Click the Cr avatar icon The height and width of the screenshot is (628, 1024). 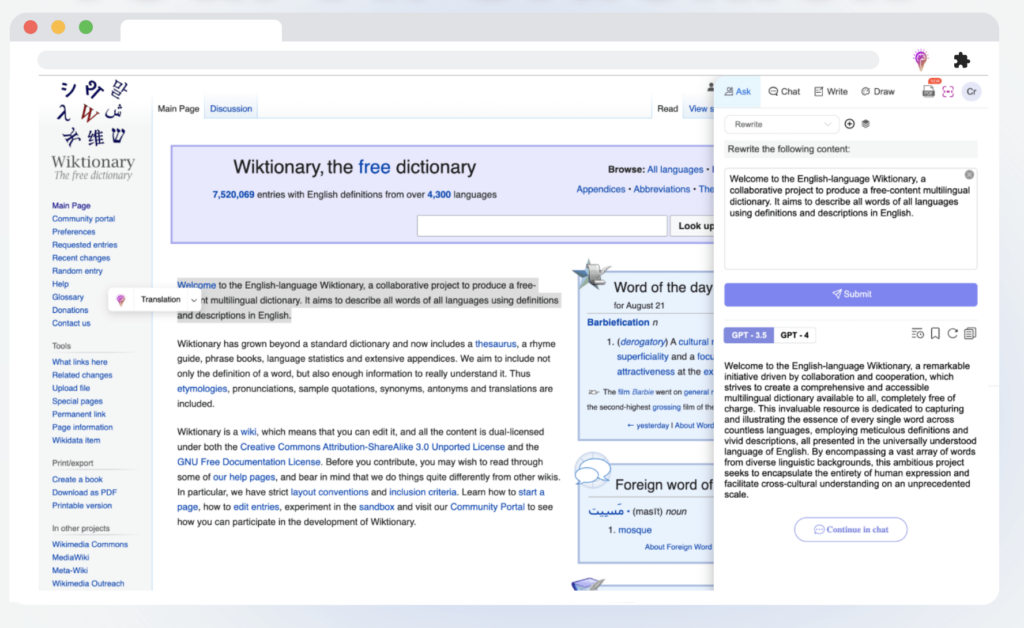(x=971, y=90)
